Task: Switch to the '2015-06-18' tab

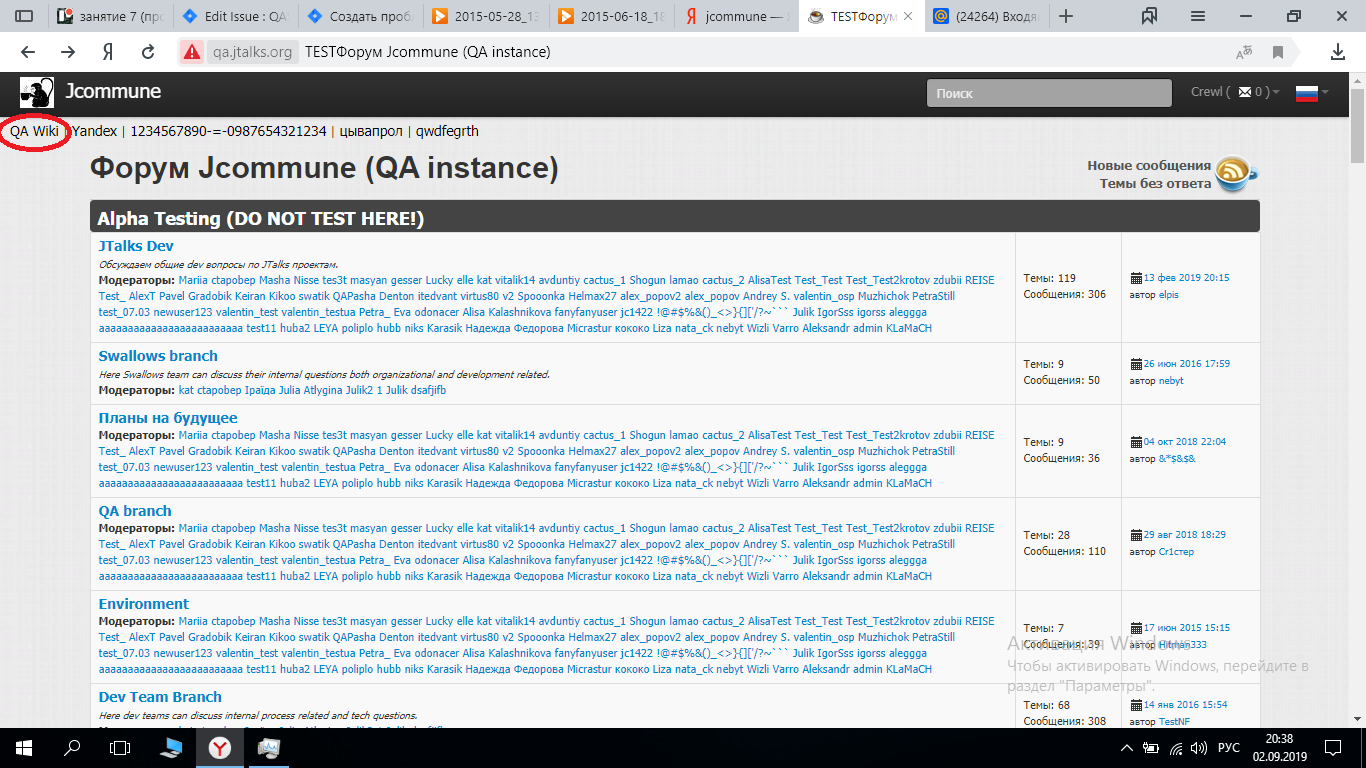Action: click(610, 16)
